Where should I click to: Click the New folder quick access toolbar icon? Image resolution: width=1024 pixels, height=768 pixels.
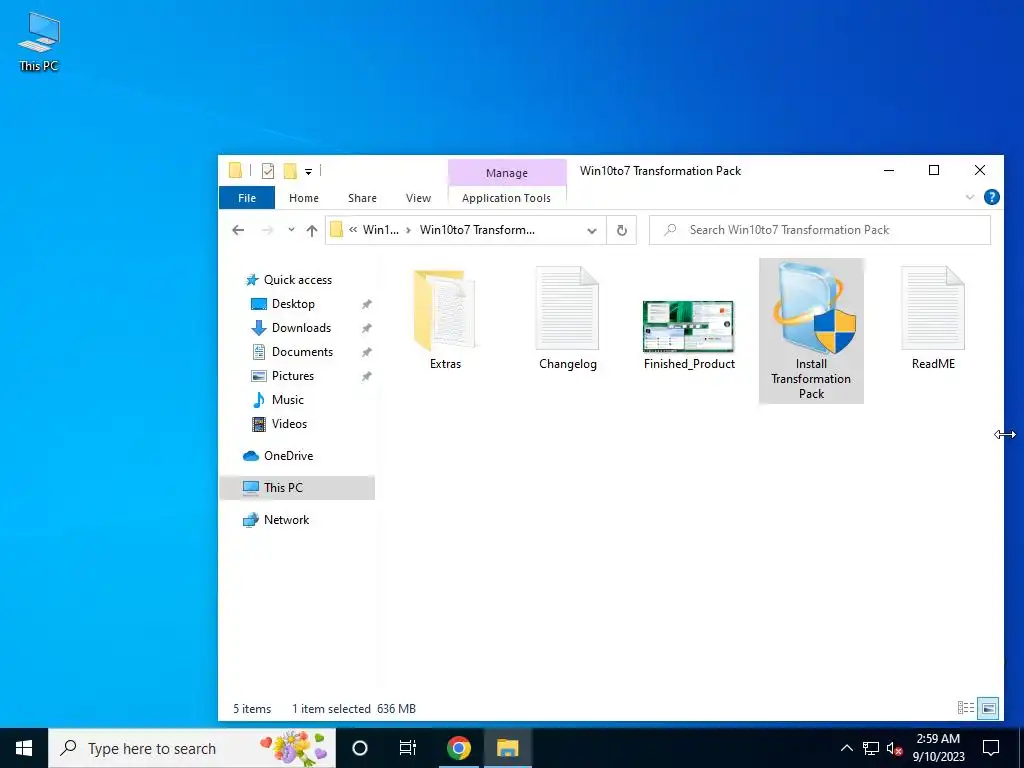click(x=290, y=171)
